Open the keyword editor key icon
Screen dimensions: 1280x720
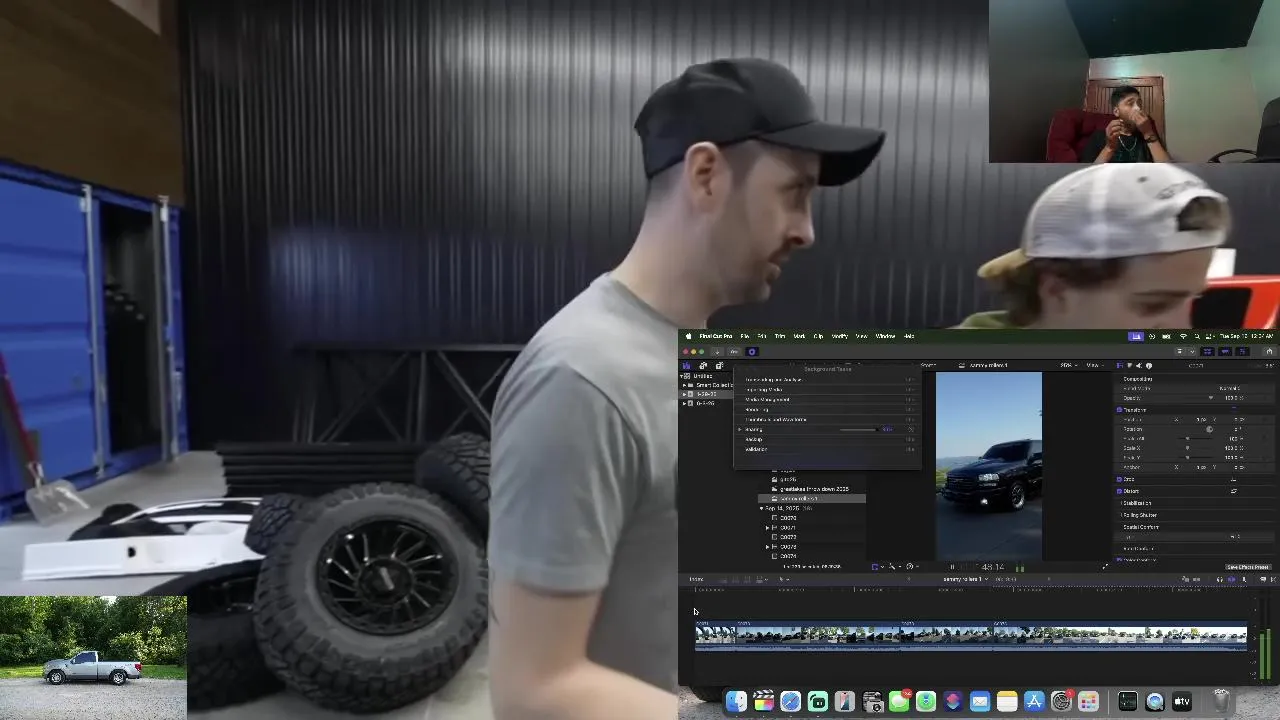[x=734, y=352]
